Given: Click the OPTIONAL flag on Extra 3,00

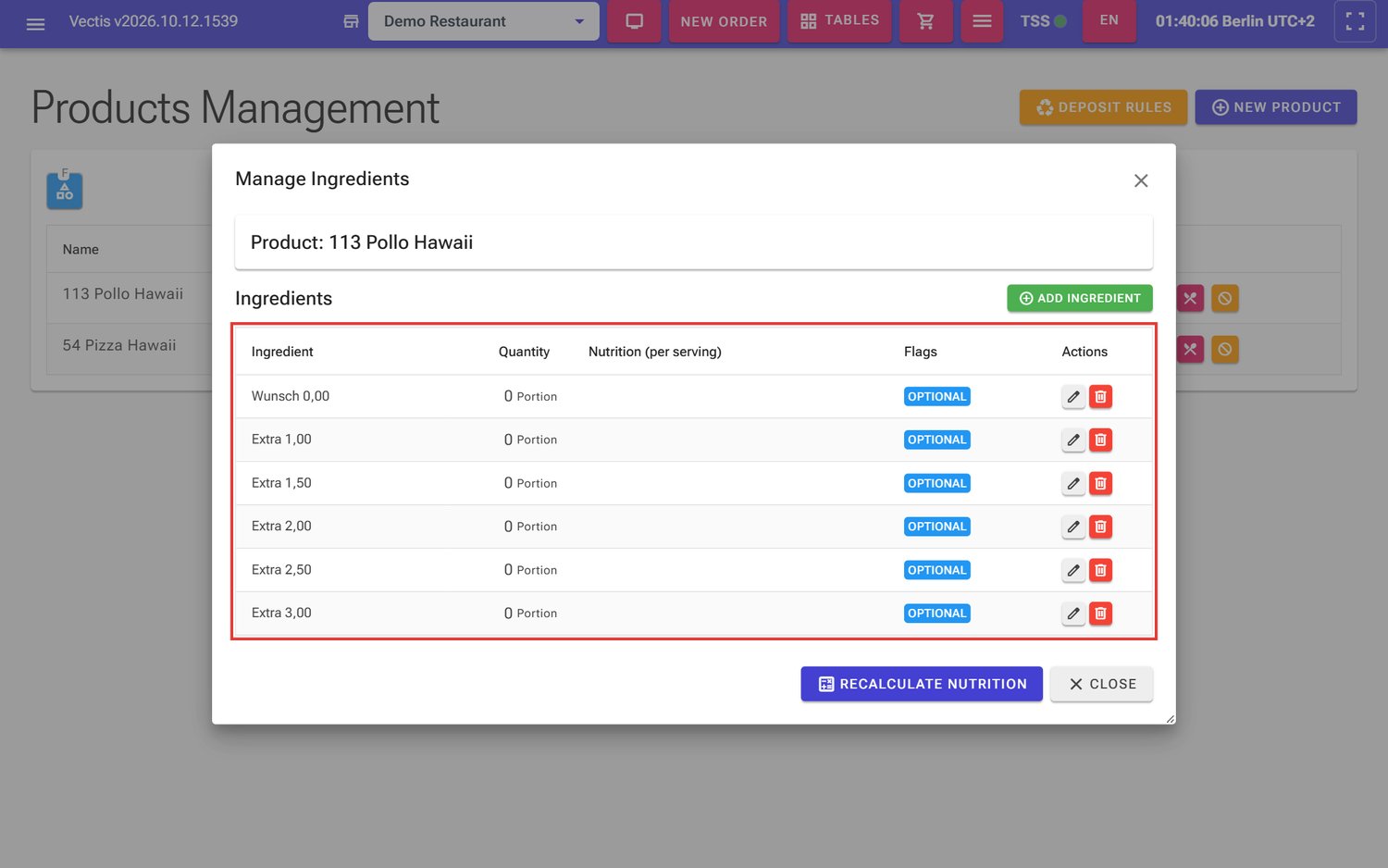Looking at the screenshot, I should [x=936, y=614].
